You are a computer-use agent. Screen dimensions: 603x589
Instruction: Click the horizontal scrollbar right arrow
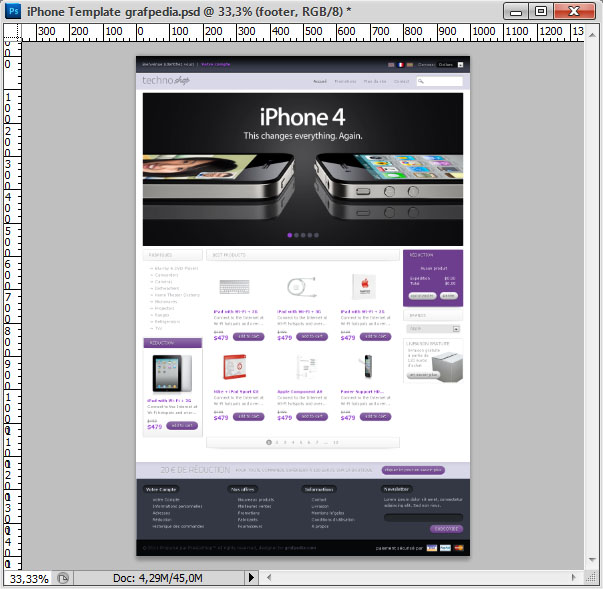573,577
